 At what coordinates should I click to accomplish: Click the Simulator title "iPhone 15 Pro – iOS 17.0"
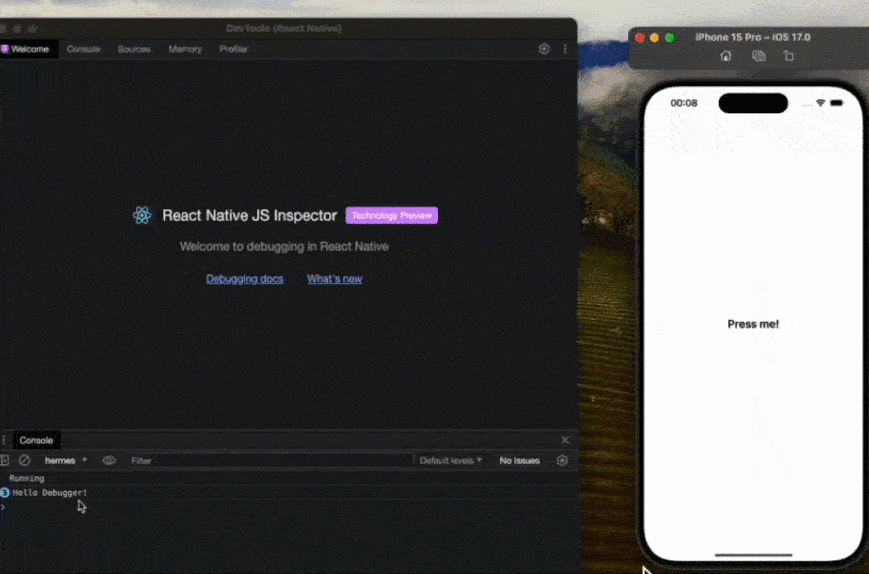753,37
